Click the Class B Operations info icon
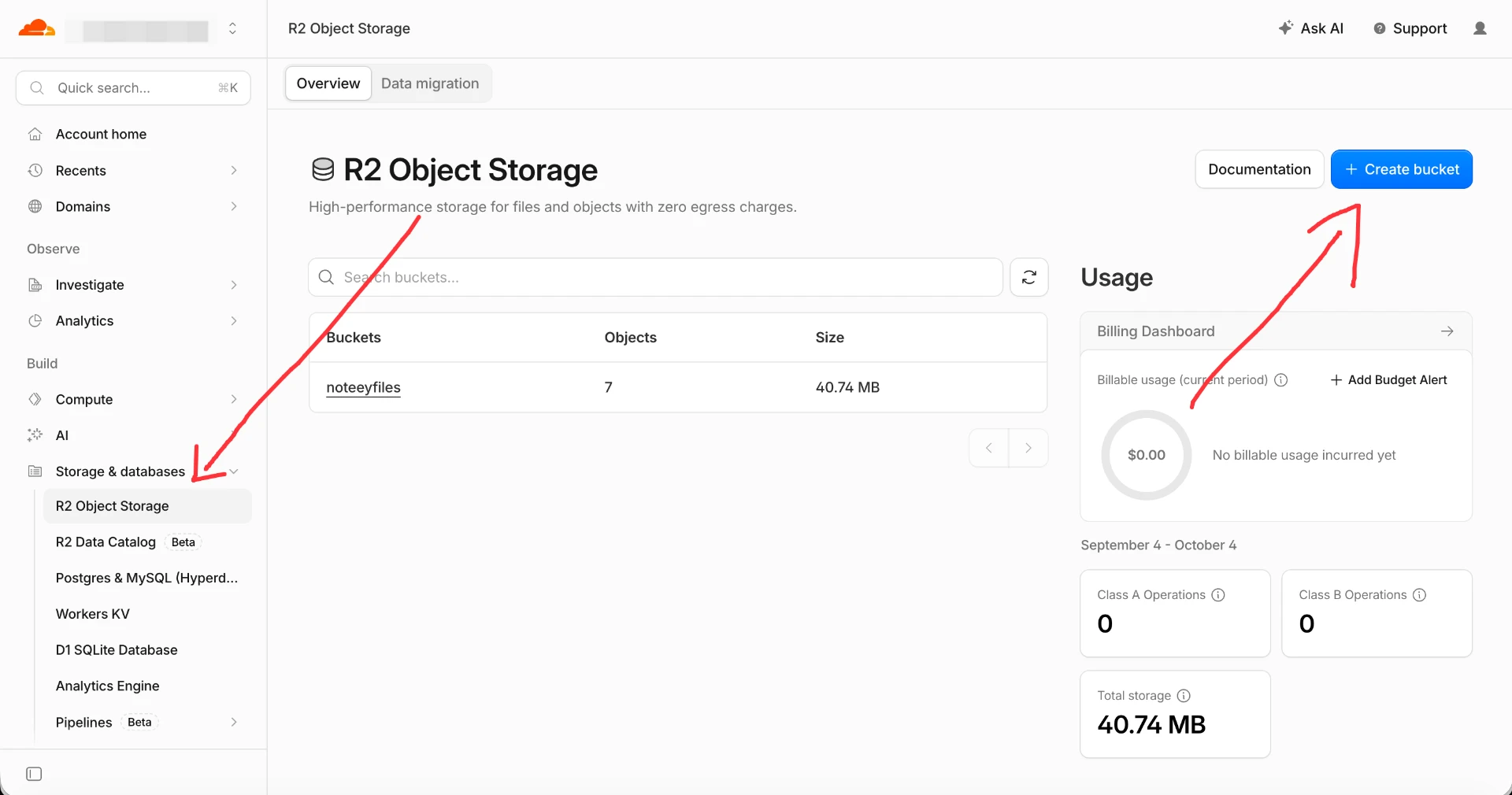 pos(1419,595)
